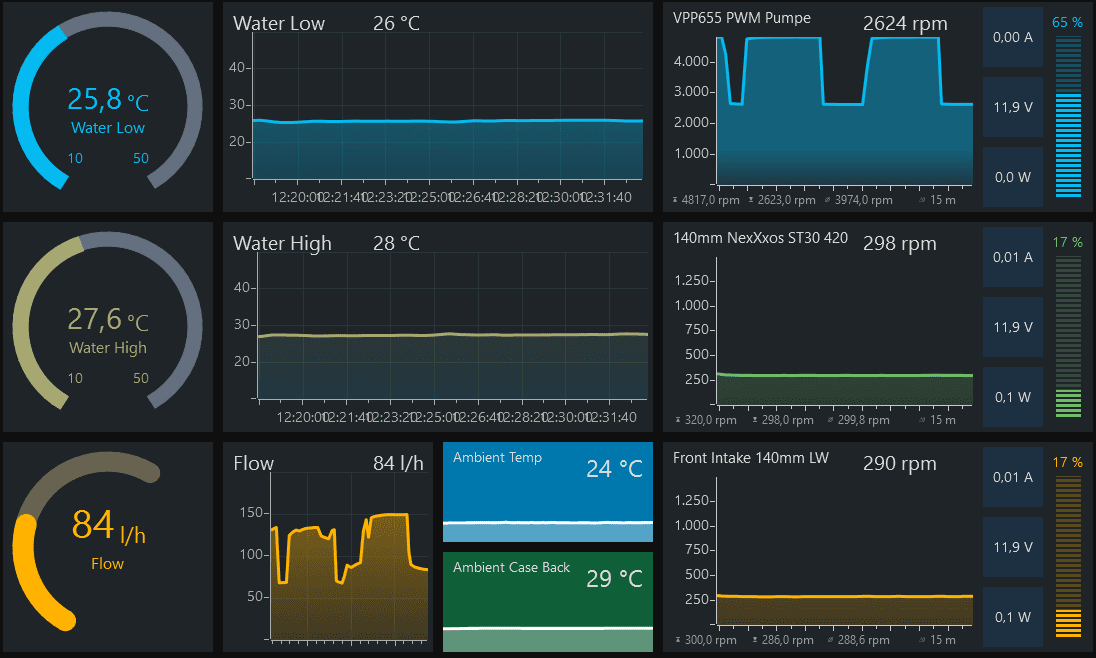Open the Ambient Case Back 29 °C tile
This screenshot has height=658, width=1096.
pos(548,602)
